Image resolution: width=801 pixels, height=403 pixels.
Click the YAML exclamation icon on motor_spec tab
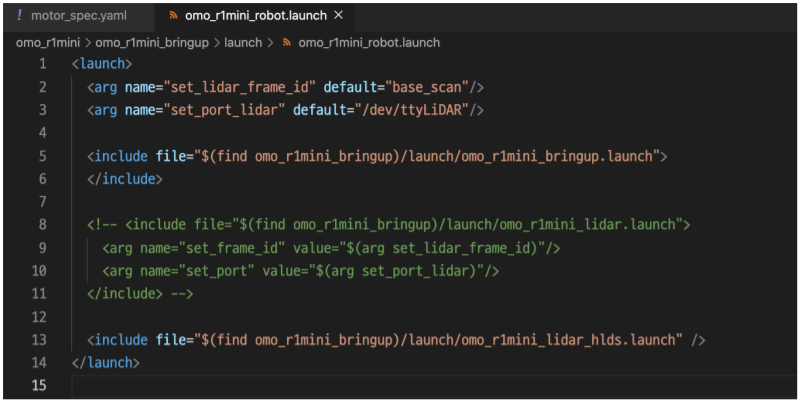click(19, 15)
